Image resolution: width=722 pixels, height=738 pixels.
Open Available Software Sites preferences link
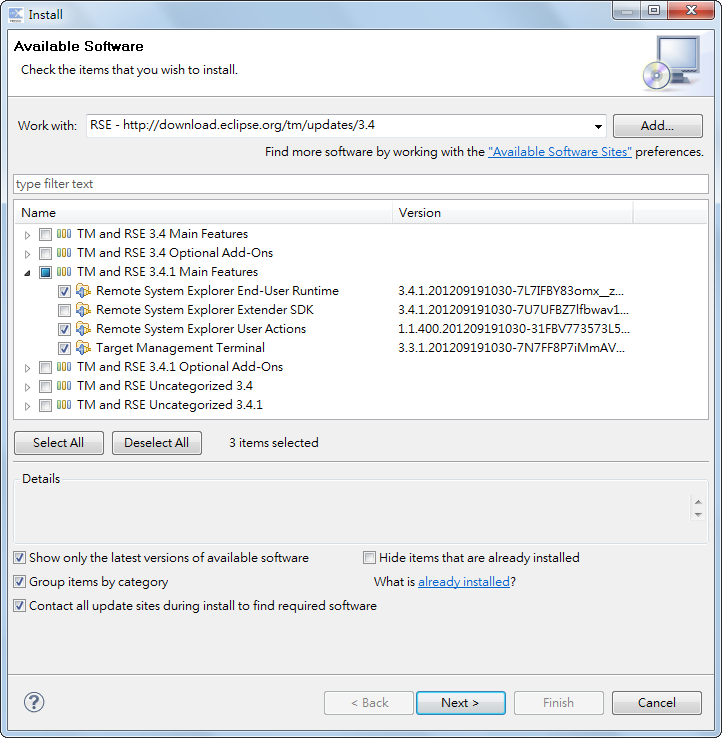pyautogui.click(x=560, y=152)
